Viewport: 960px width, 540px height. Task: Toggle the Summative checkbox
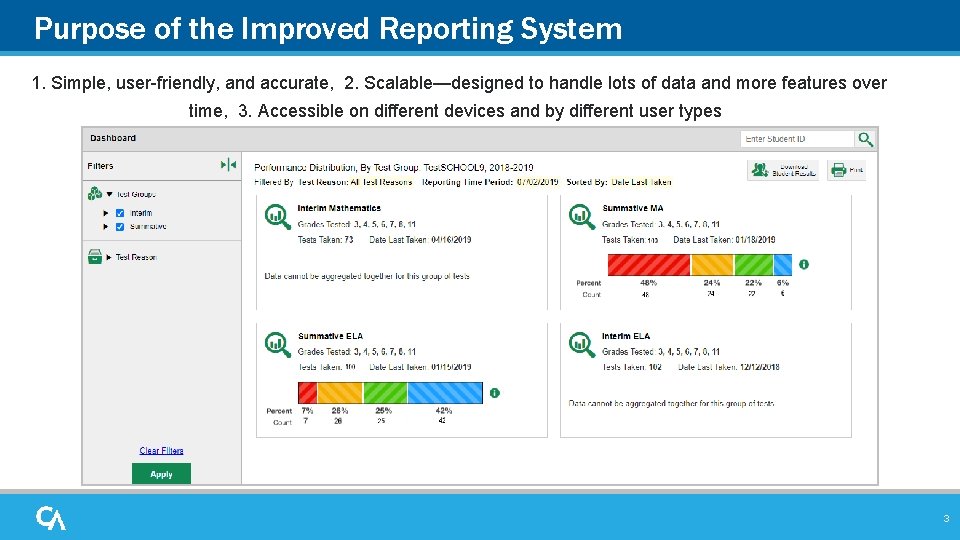point(120,227)
